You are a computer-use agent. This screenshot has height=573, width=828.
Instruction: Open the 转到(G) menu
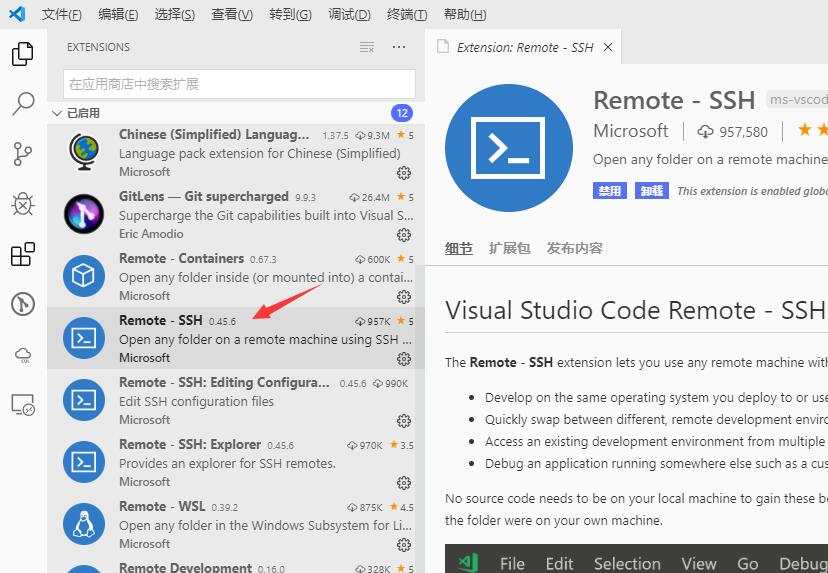[x=290, y=14]
